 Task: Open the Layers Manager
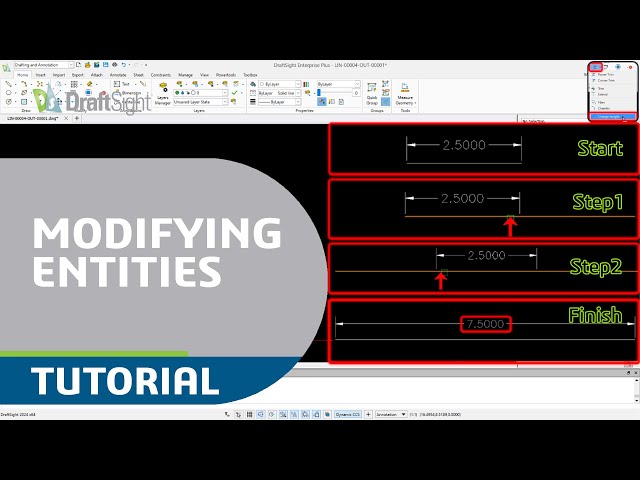[x=163, y=95]
